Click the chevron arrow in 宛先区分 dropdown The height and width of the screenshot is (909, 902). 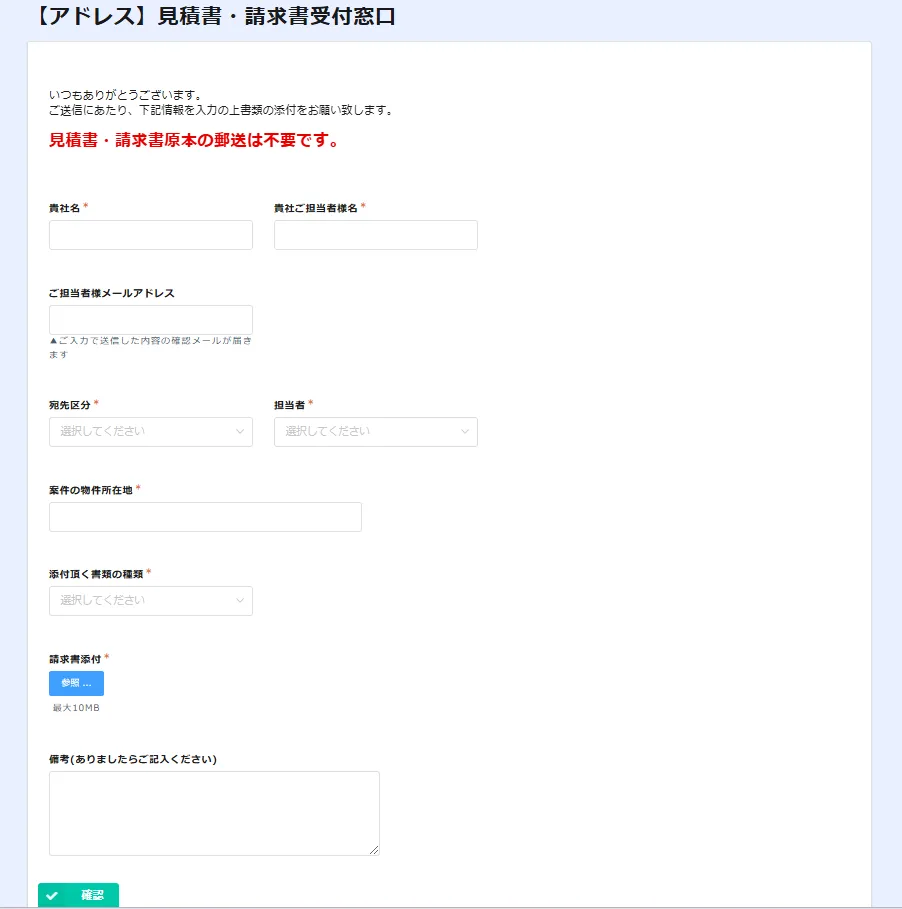240,432
